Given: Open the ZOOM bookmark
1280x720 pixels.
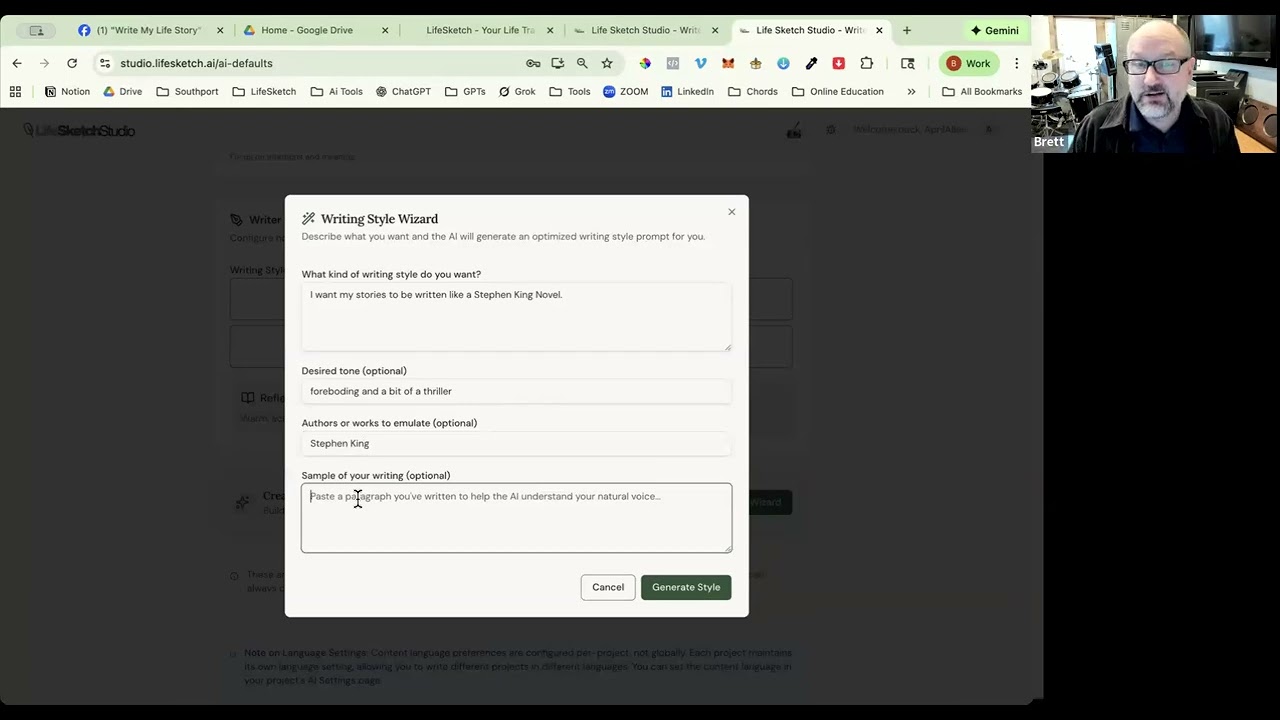Looking at the screenshot, I should (x=625, y=91).
